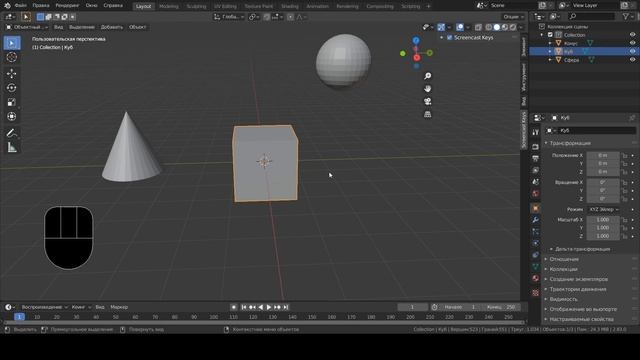This screenshot has width=640, height=360.
Task: Toggle the camera view icon
Action: (x=427, y=101)
